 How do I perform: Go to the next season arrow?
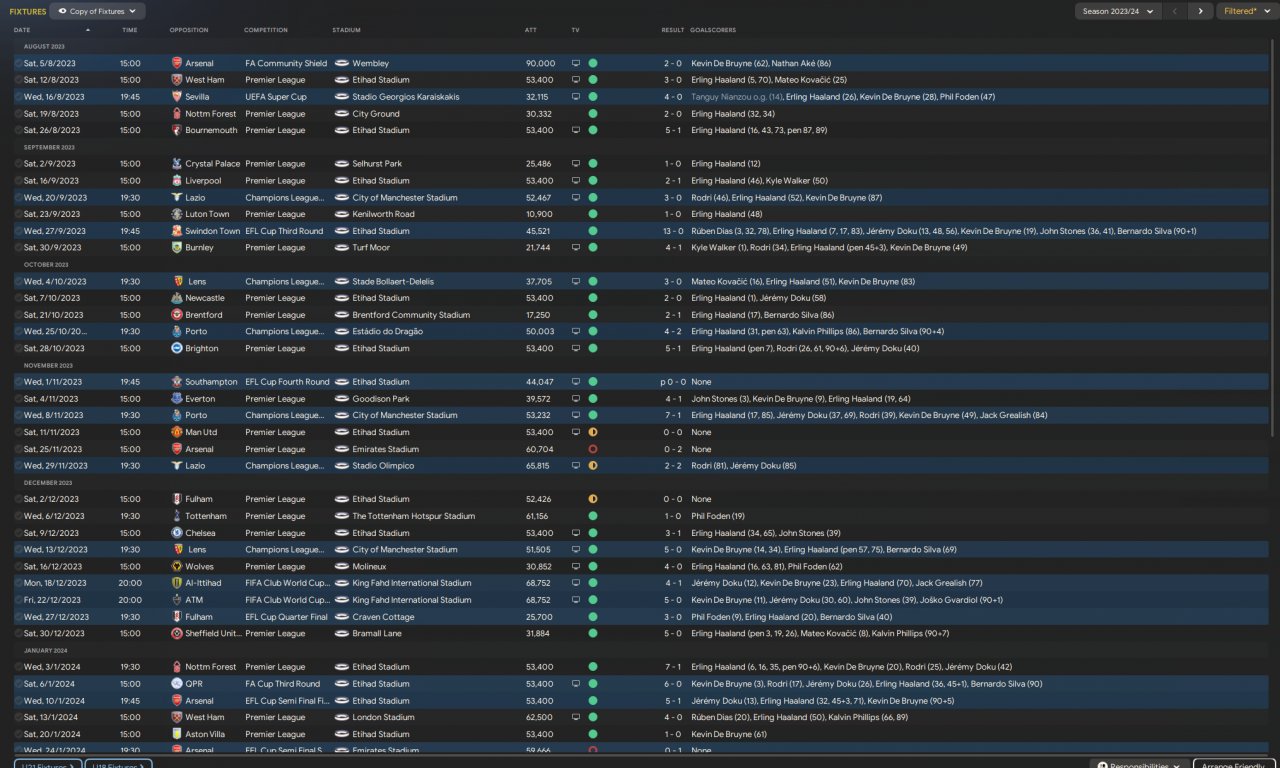(1201, 11)
